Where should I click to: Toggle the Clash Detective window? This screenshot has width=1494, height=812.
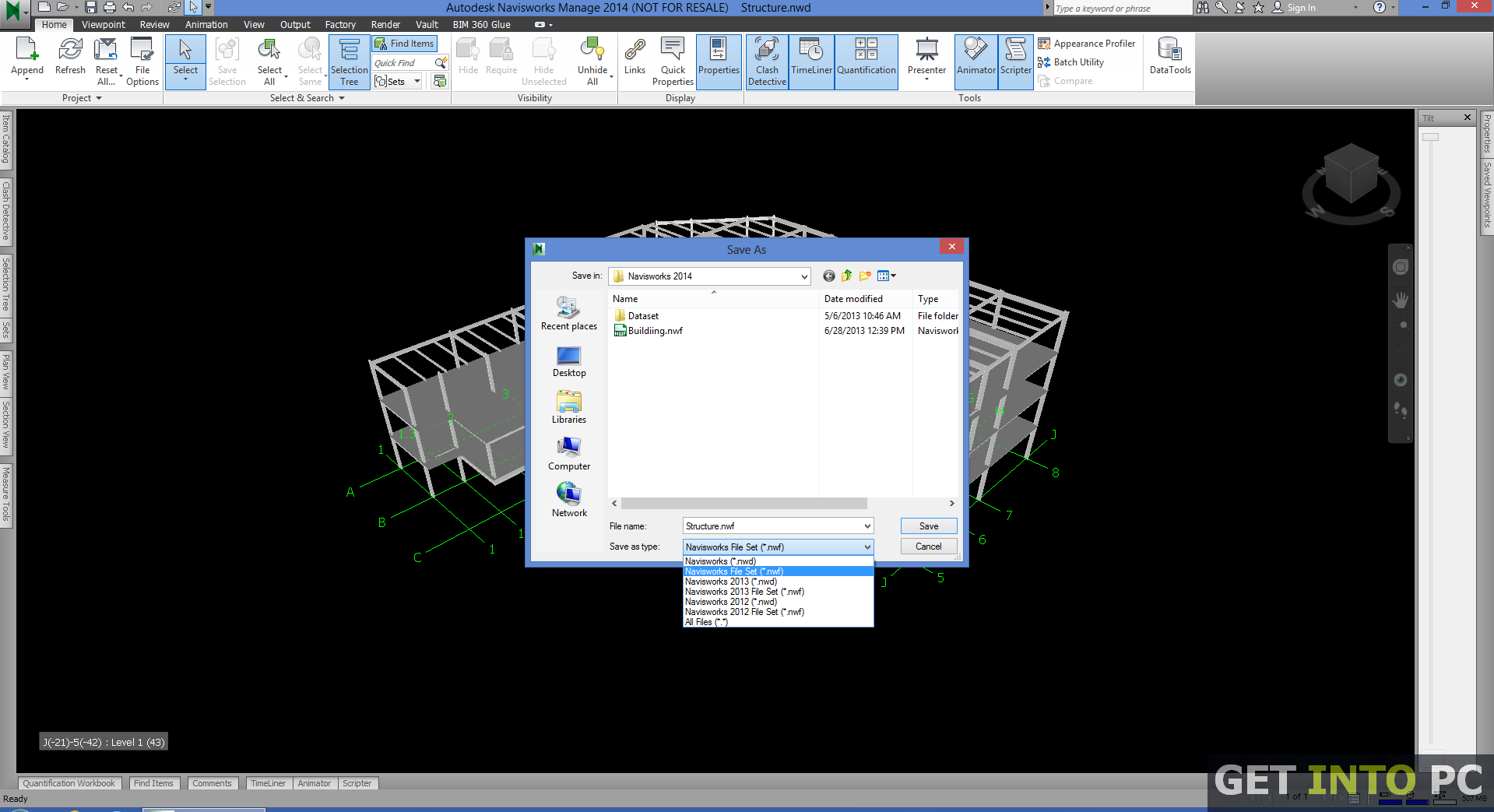click(x=767, y=62)
